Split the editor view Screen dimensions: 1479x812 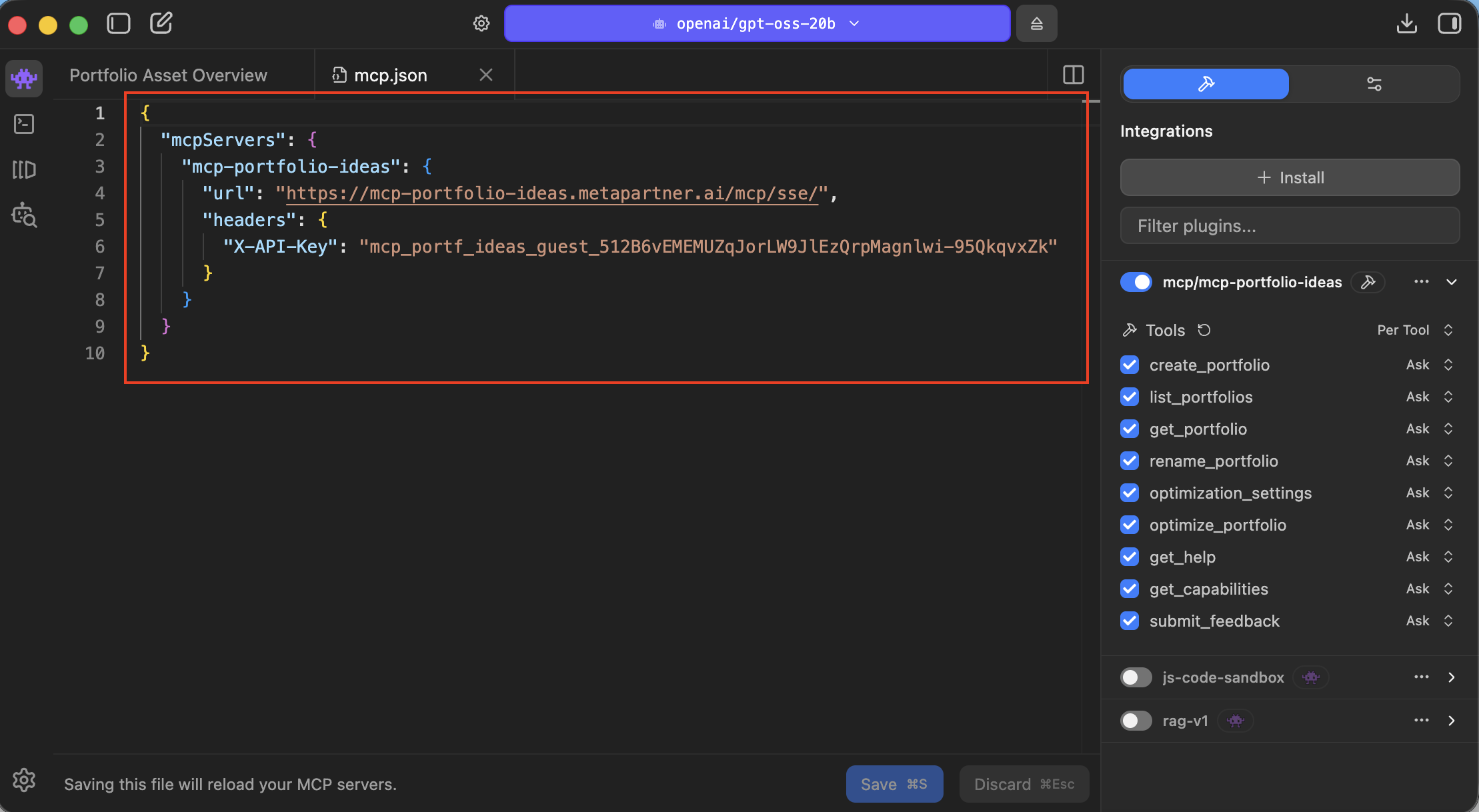click(x=1074, y=75)
